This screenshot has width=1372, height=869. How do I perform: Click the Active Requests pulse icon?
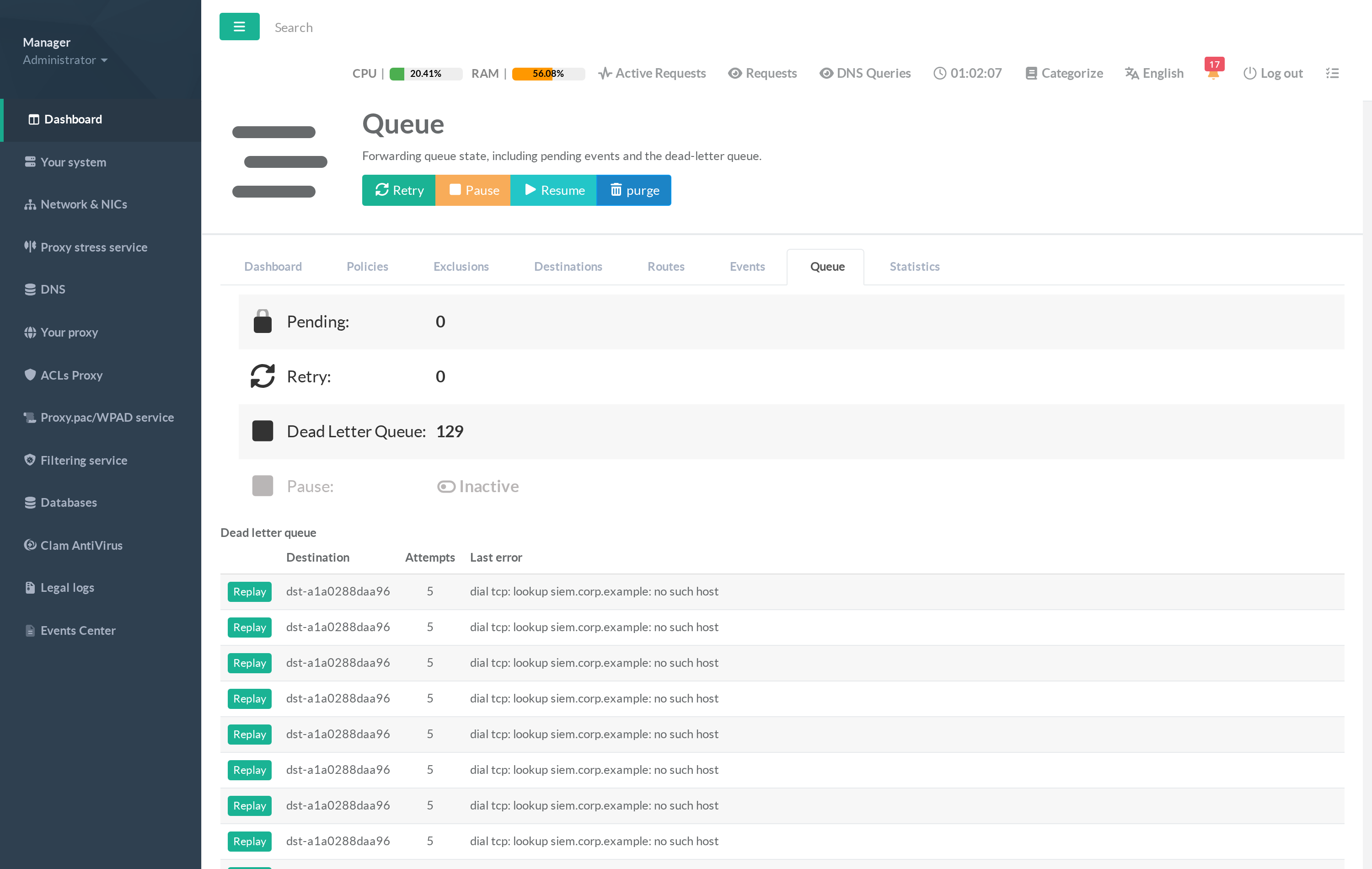[x=605, y=73]
